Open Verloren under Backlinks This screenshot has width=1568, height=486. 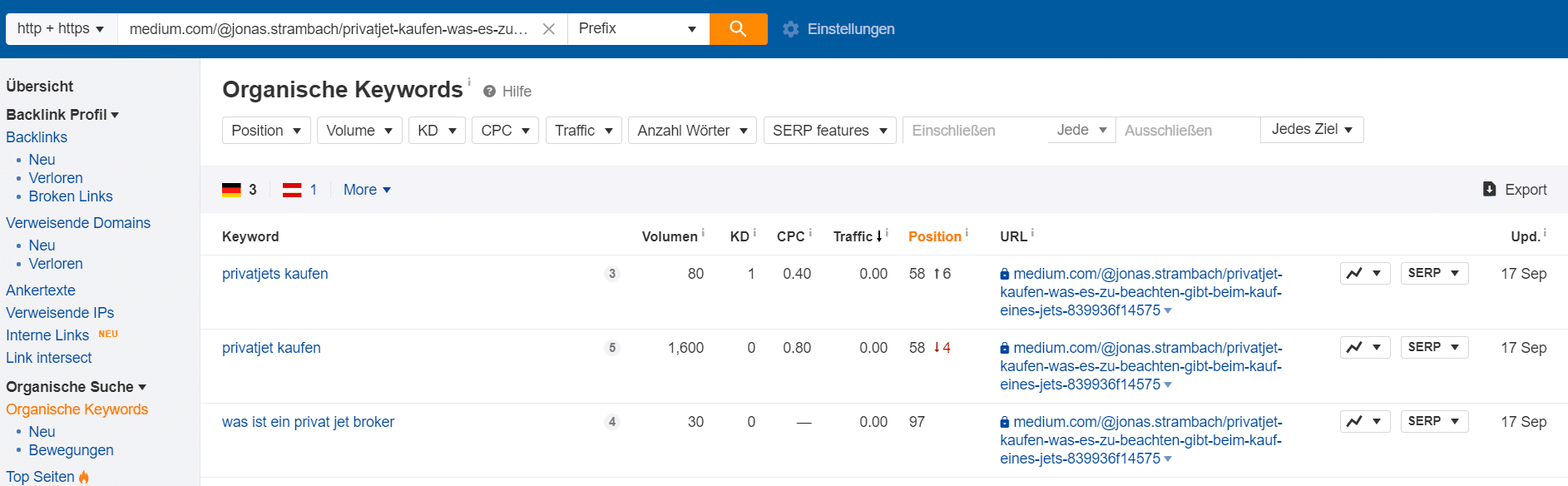pyautogui.click(x=56, y=178)
